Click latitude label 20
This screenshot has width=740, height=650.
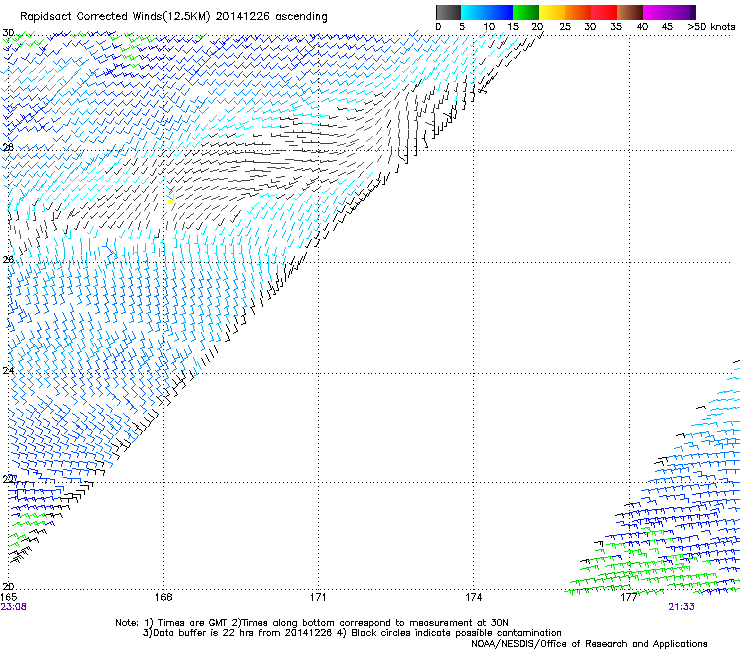(8, 586)
